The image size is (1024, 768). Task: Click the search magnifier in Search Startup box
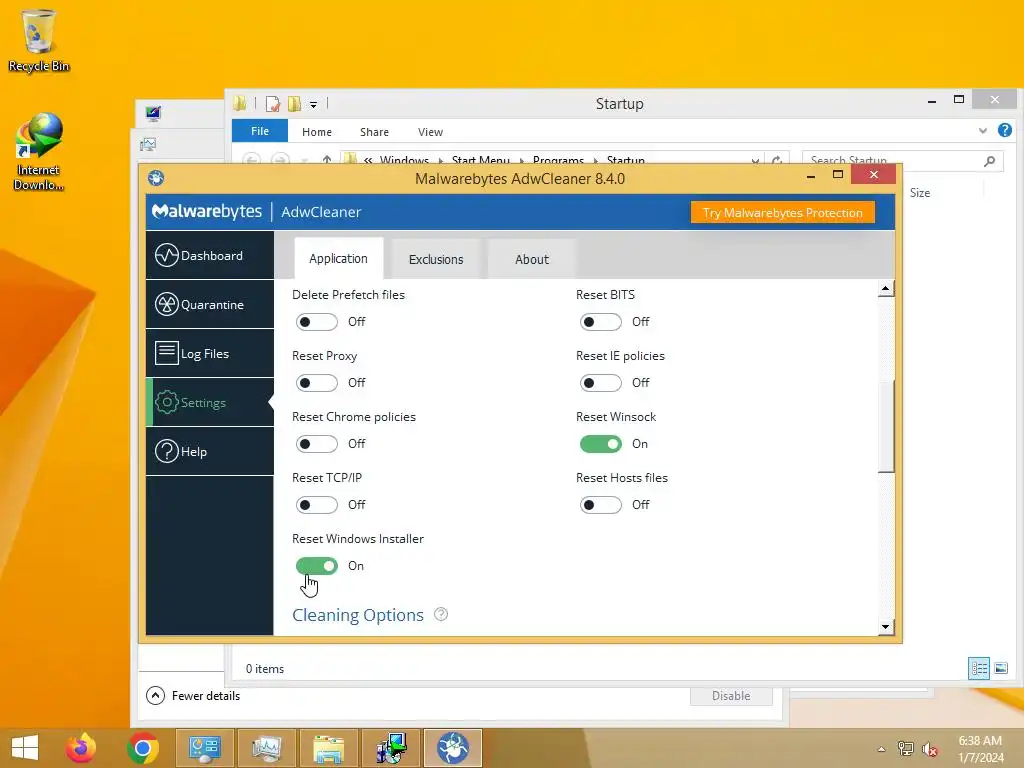point(989,160)
